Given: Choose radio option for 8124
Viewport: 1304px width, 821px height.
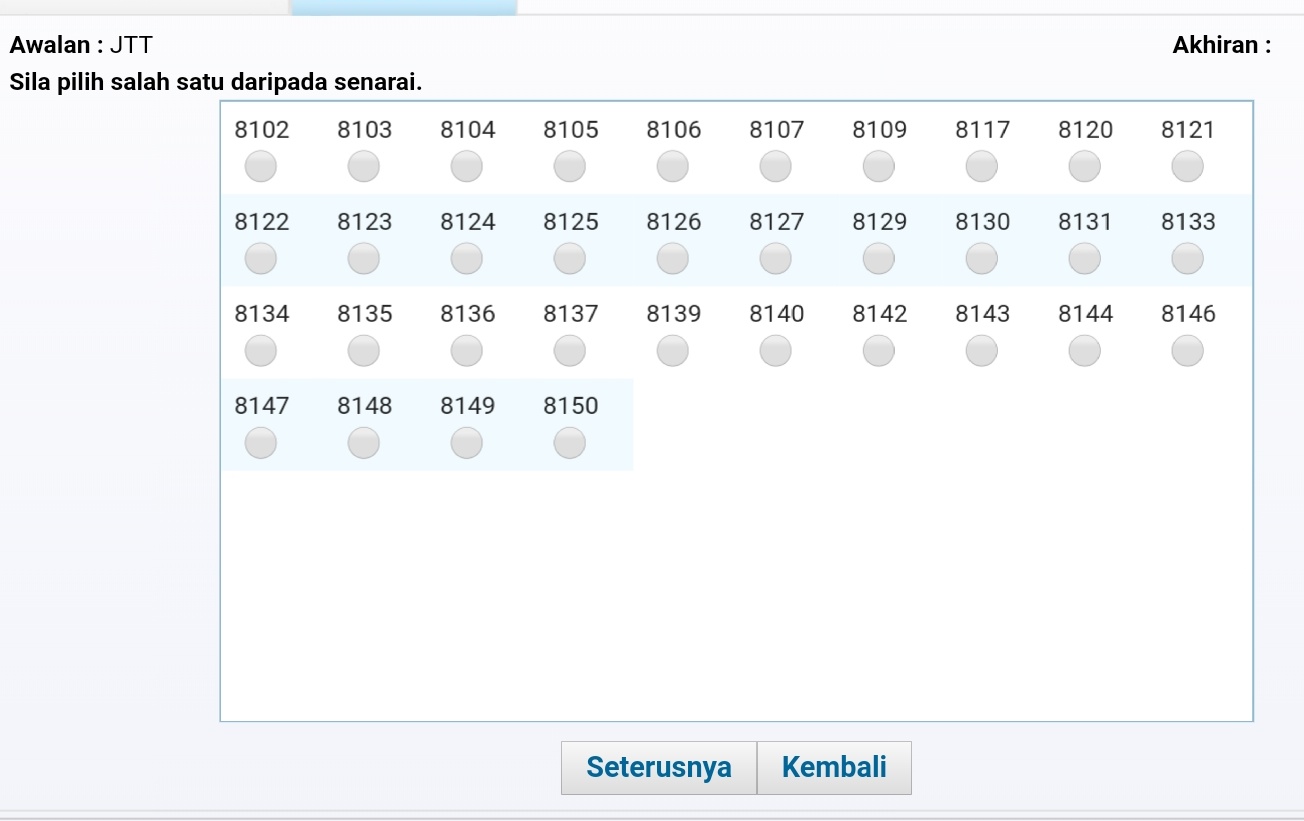Looking at the screenshot, I should coord(466,258).
